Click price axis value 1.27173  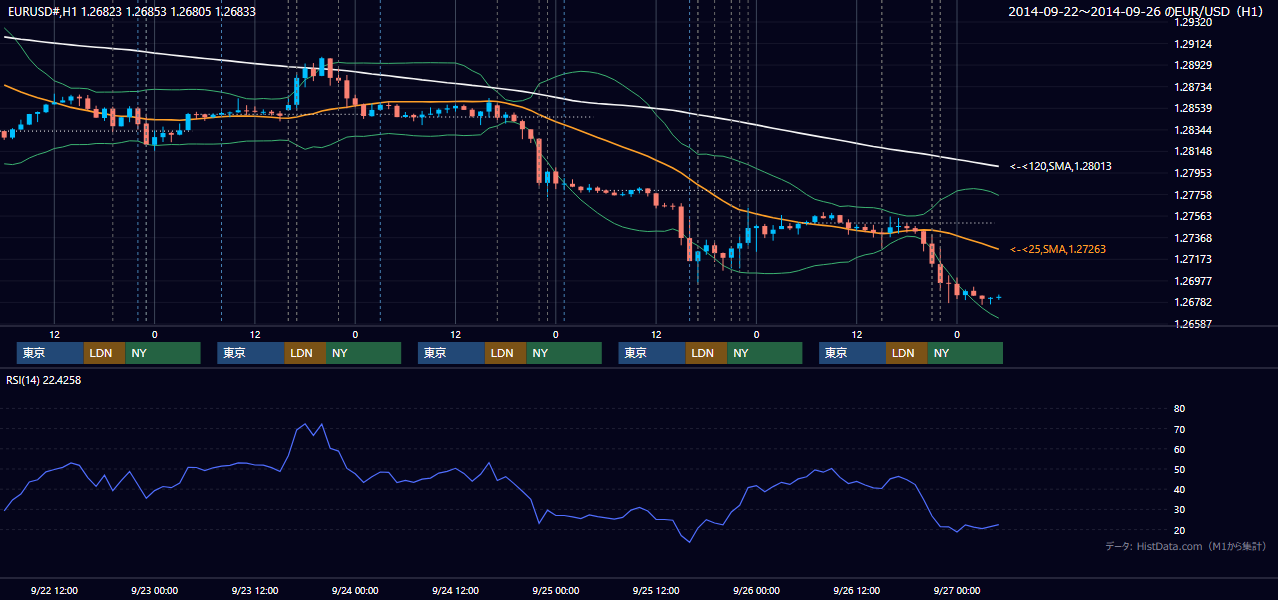pos(1192,259)
